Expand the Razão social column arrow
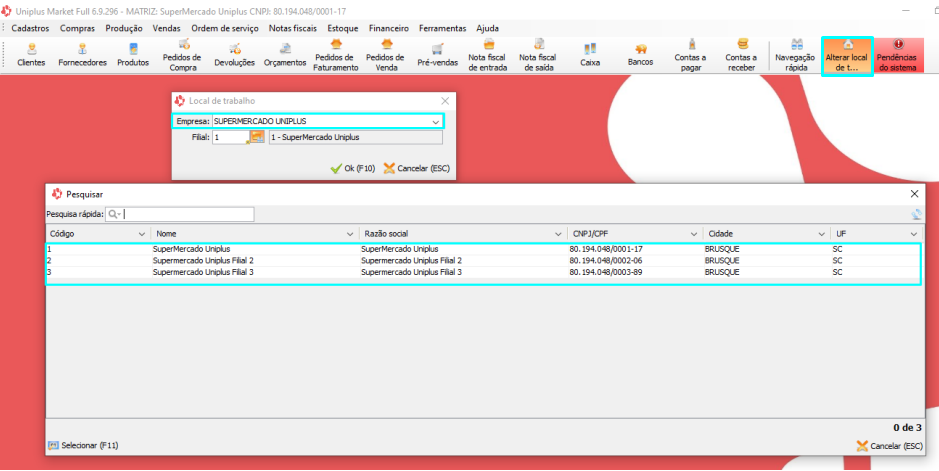The height and width of the screenshot is (471, 939). 558,234
